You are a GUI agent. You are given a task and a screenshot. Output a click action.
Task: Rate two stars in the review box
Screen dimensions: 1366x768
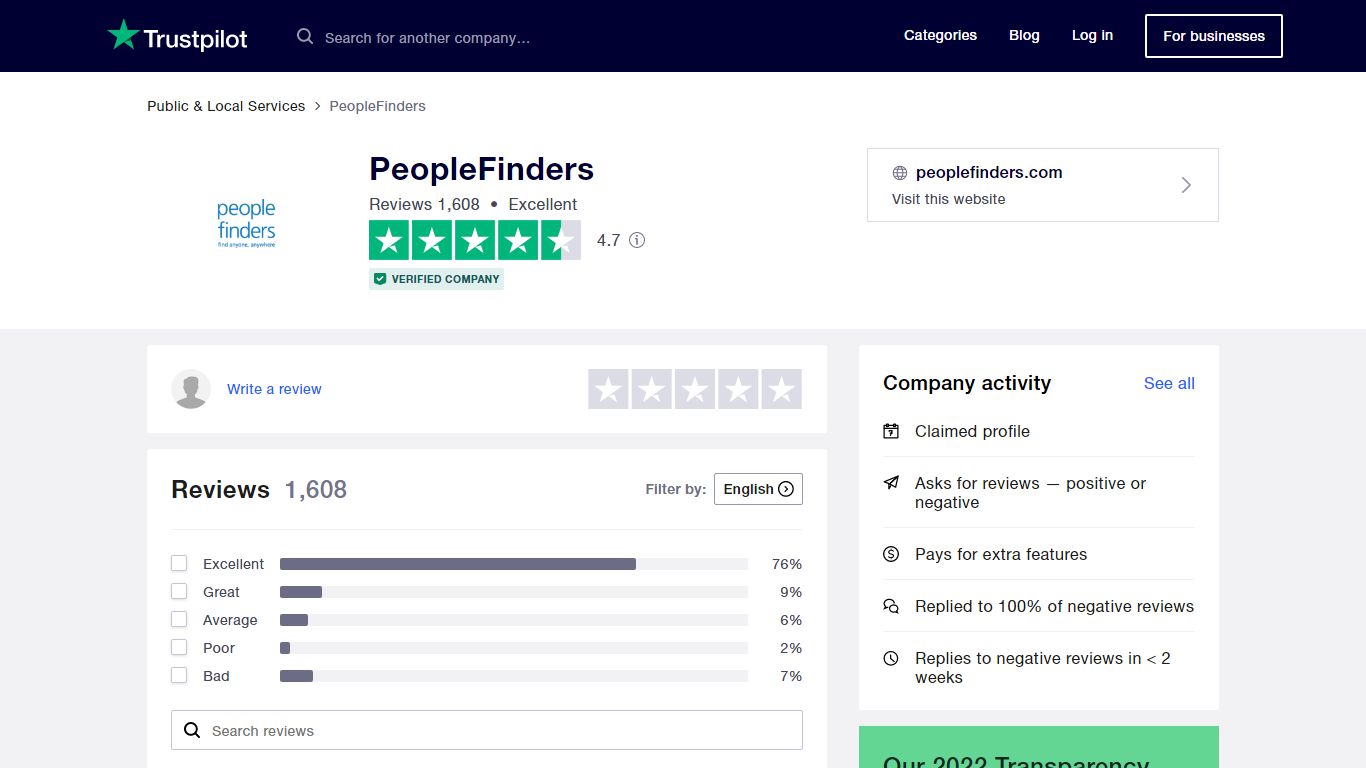coord(651,389)
